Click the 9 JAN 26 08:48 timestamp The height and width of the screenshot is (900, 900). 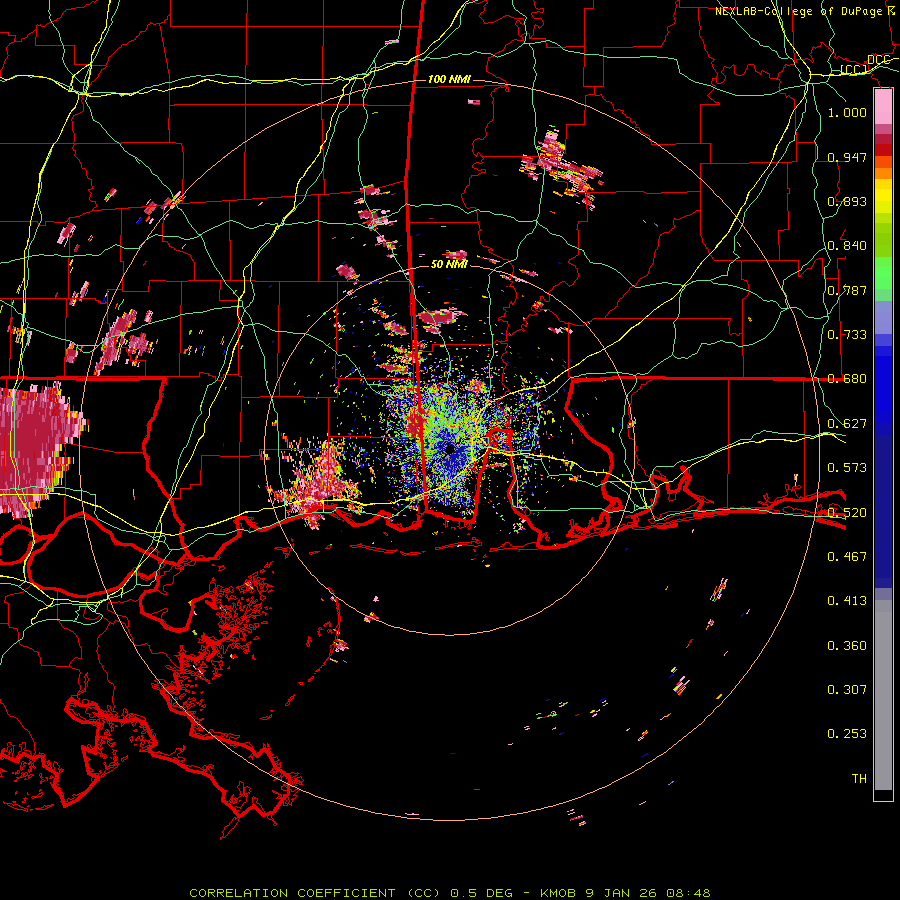pyautogui.click(x=648, y=893)
